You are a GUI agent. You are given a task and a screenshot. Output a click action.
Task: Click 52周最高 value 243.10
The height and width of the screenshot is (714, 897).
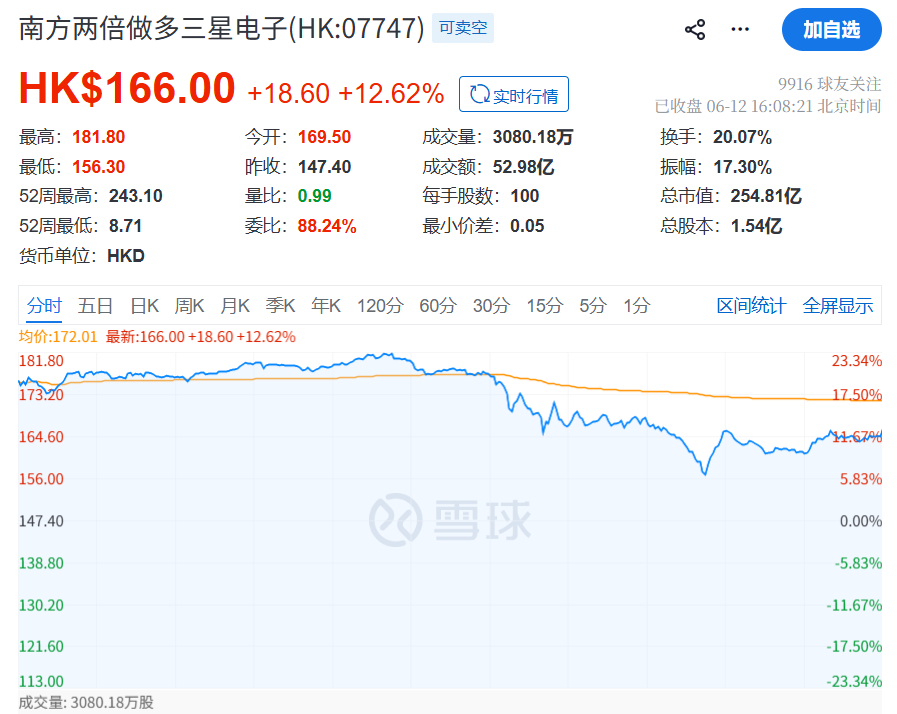pyautogui.click(x=136, y=196)
